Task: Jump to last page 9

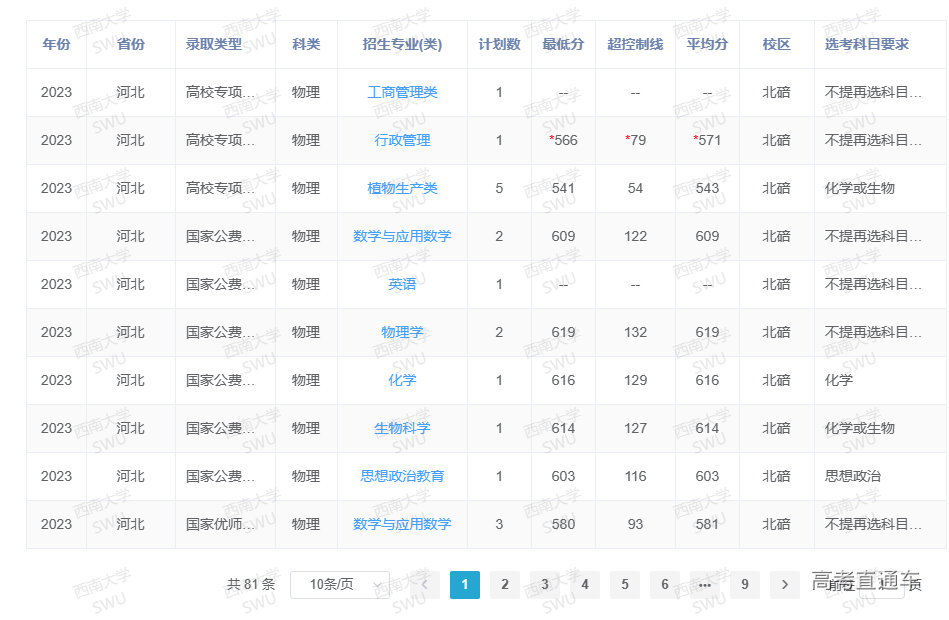Action: [x=745, y=585]
